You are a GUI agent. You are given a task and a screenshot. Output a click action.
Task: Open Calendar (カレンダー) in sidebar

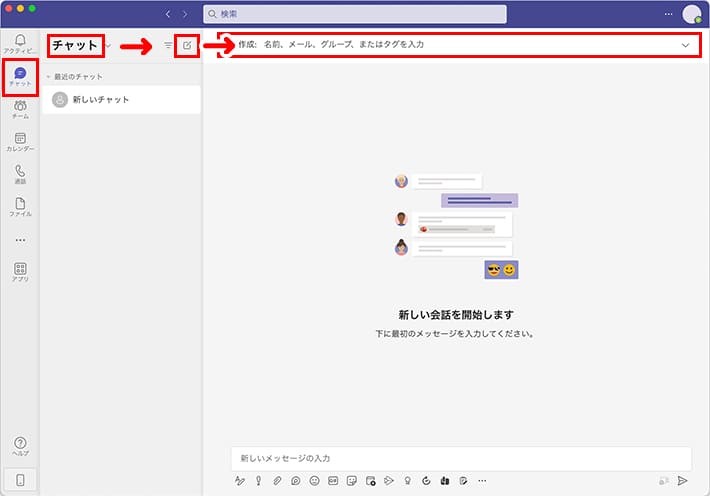pyautogui.click(x=20, y=142)
